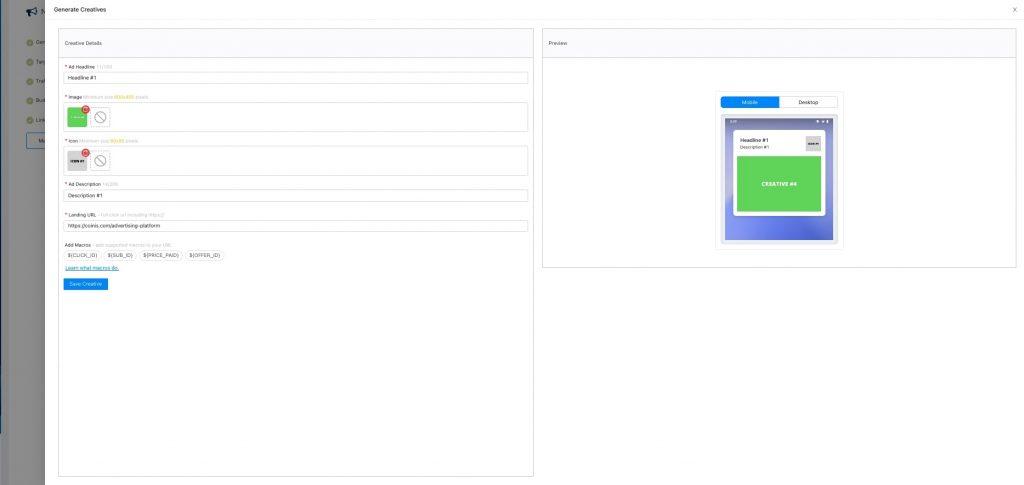Switch preview to Desktop tab
1024x485 pixels.
tap(808, 102)
